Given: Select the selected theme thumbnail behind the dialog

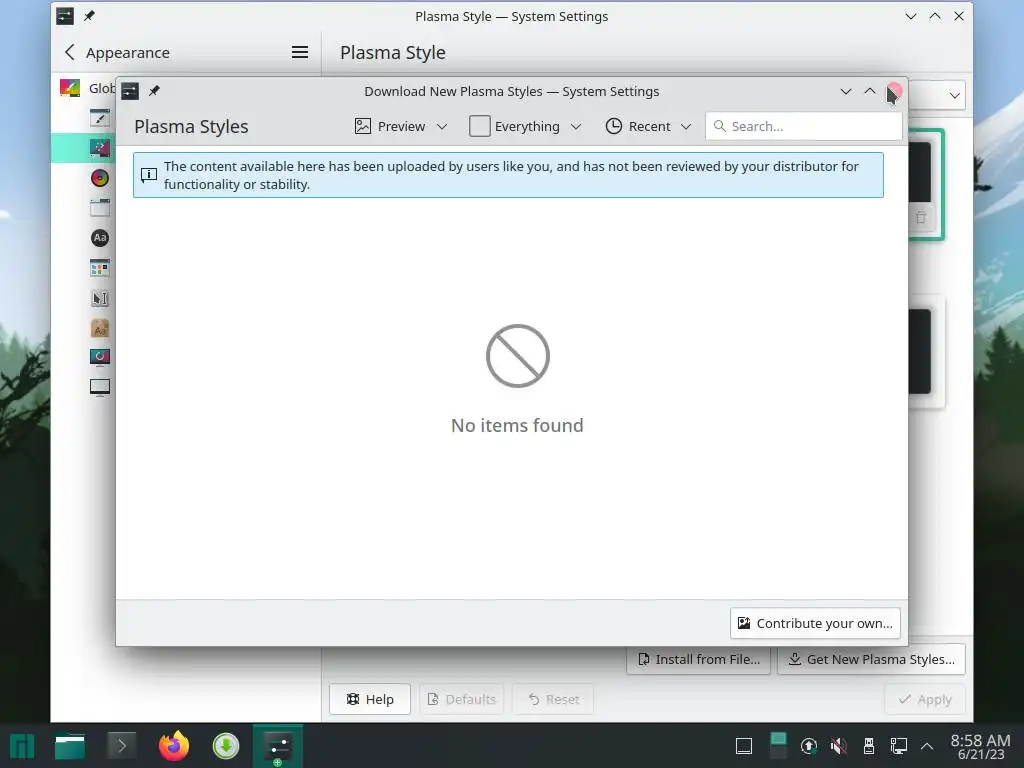Looking at the screenshot, I should 925,184.
